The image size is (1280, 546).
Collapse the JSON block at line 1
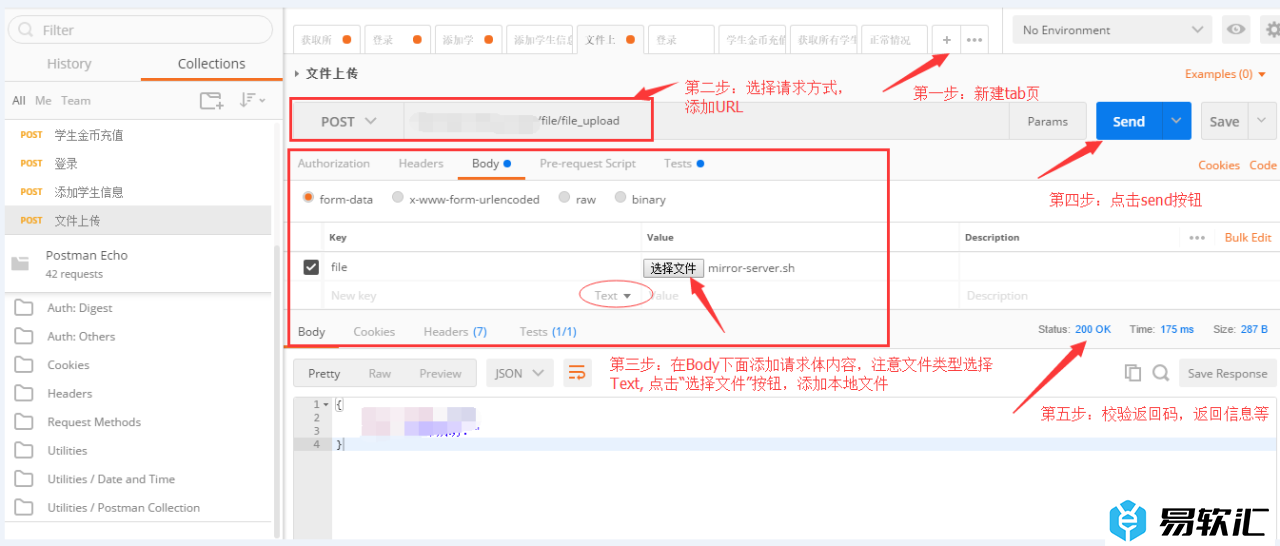326,404
